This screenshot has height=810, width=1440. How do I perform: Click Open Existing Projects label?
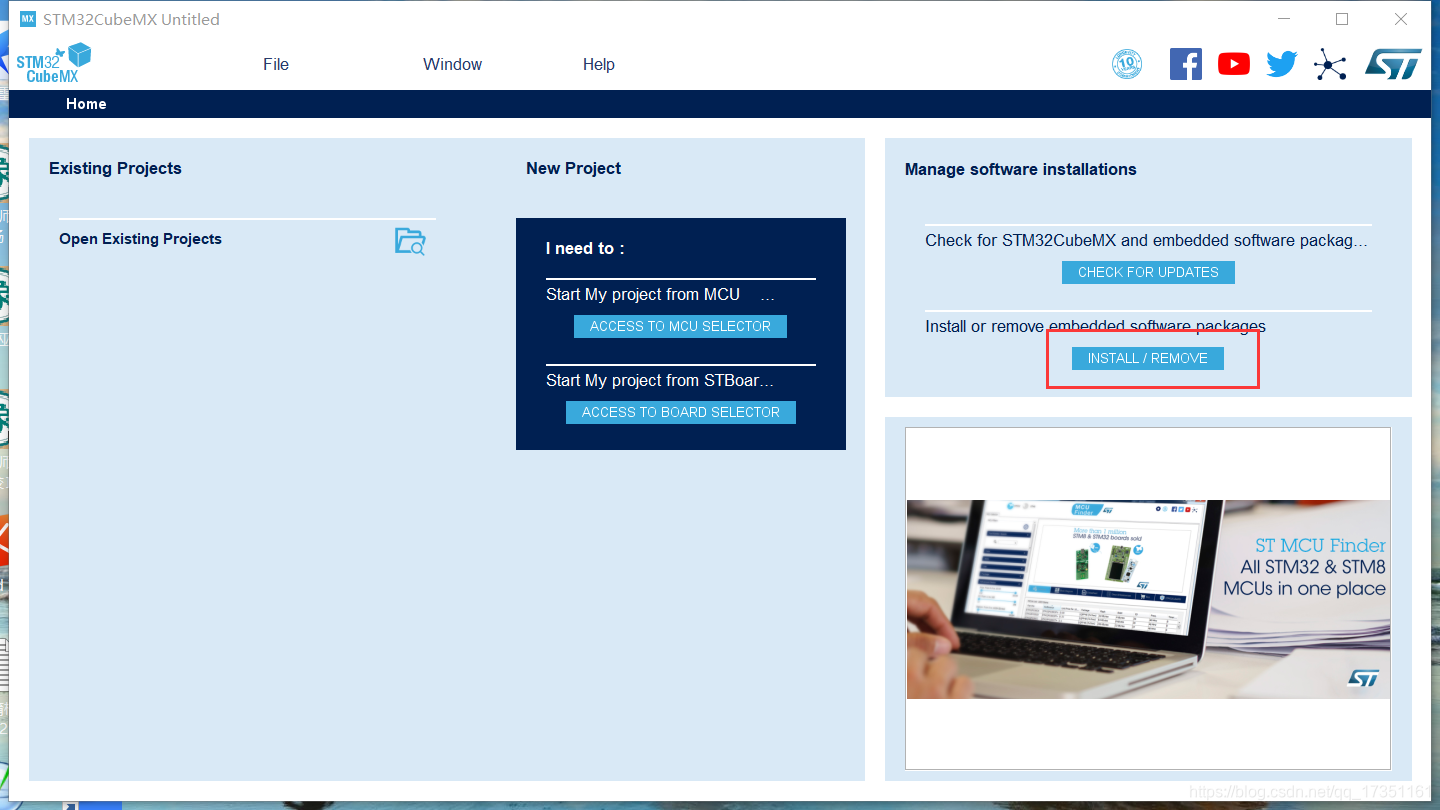pyautogui.click(x=140, y=239)
